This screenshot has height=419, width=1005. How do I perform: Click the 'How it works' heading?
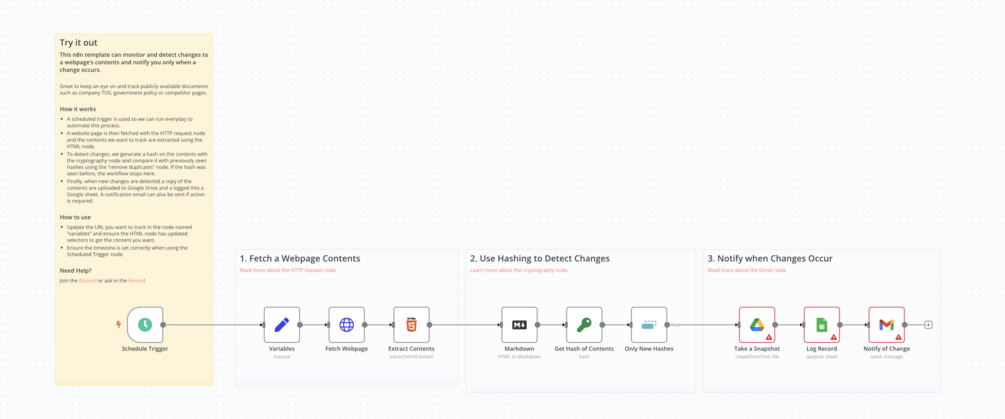pyautogui.click(x=78, y=109)
